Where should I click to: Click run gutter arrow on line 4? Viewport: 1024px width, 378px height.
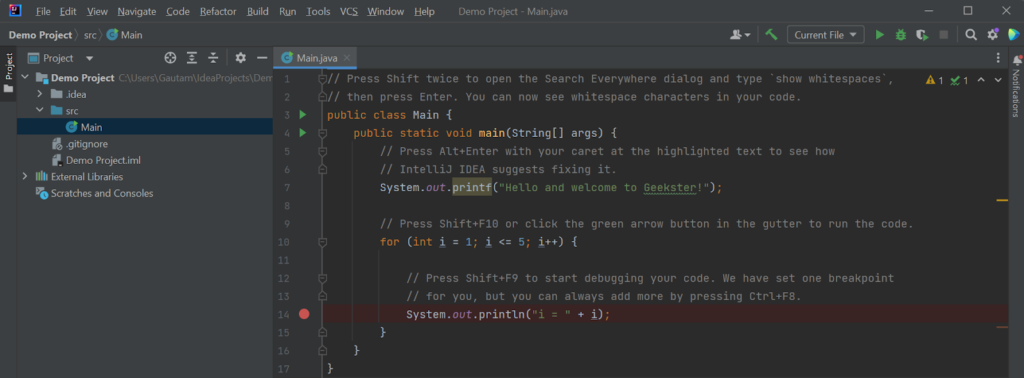pyautogui.click(x=302, y=133)
